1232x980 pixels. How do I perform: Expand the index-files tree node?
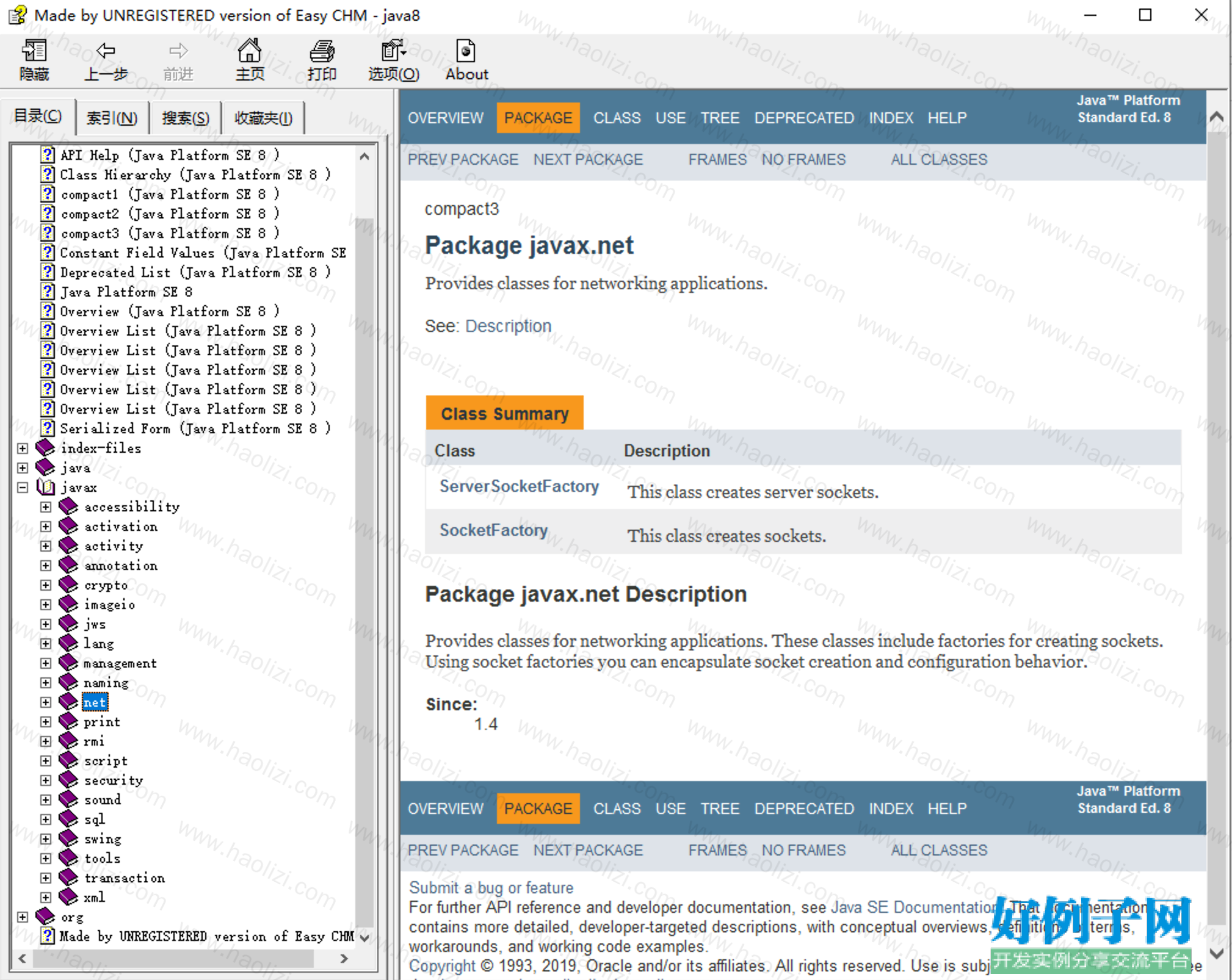[x=23, y=449]
